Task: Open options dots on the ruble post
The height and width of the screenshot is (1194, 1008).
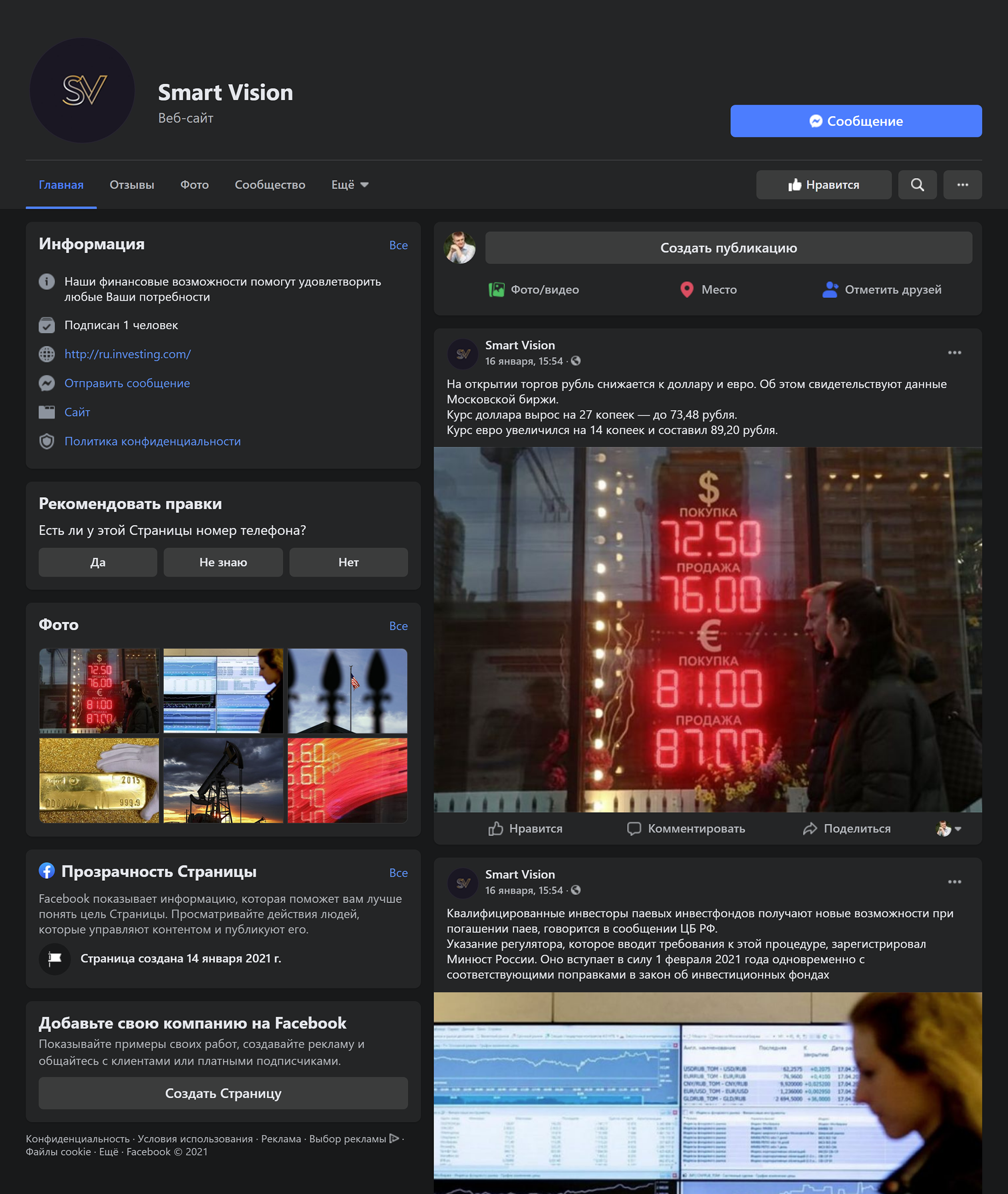Action: coord(954,352)
